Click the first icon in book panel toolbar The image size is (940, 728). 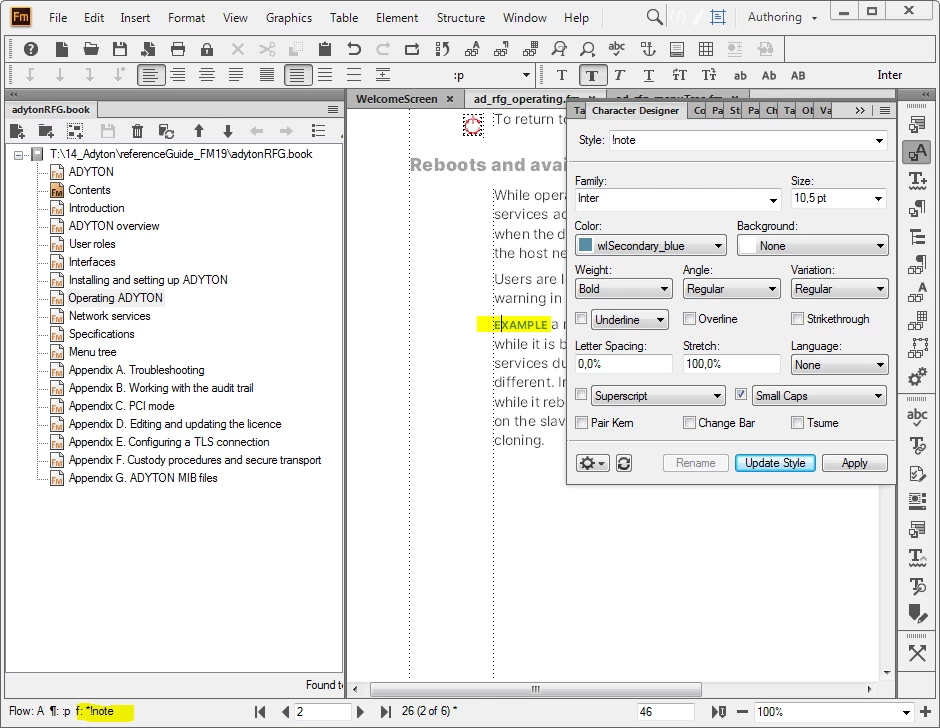coord(17,131)
